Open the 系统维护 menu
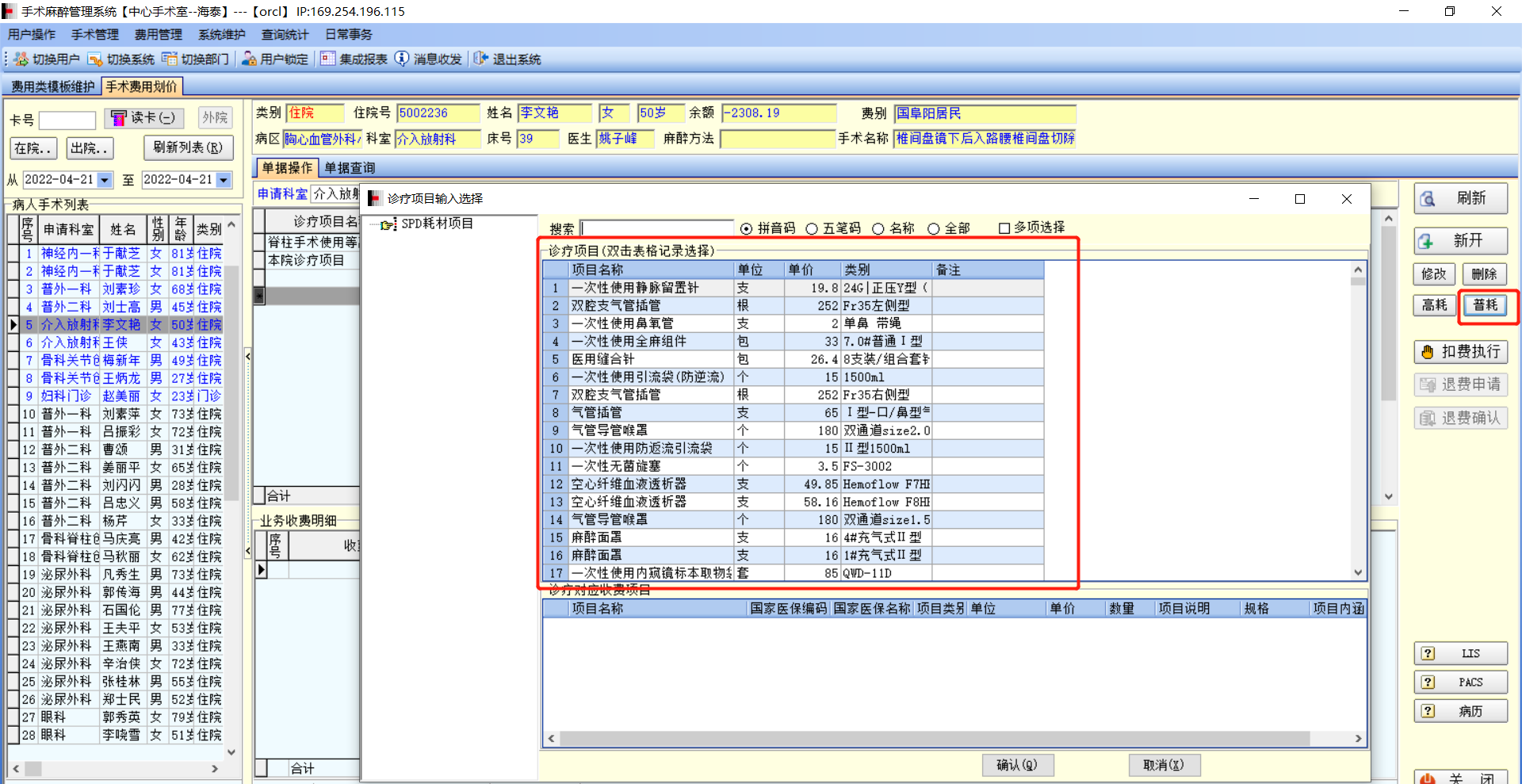Screen dimensions: 1522x784 coord(222,35)
